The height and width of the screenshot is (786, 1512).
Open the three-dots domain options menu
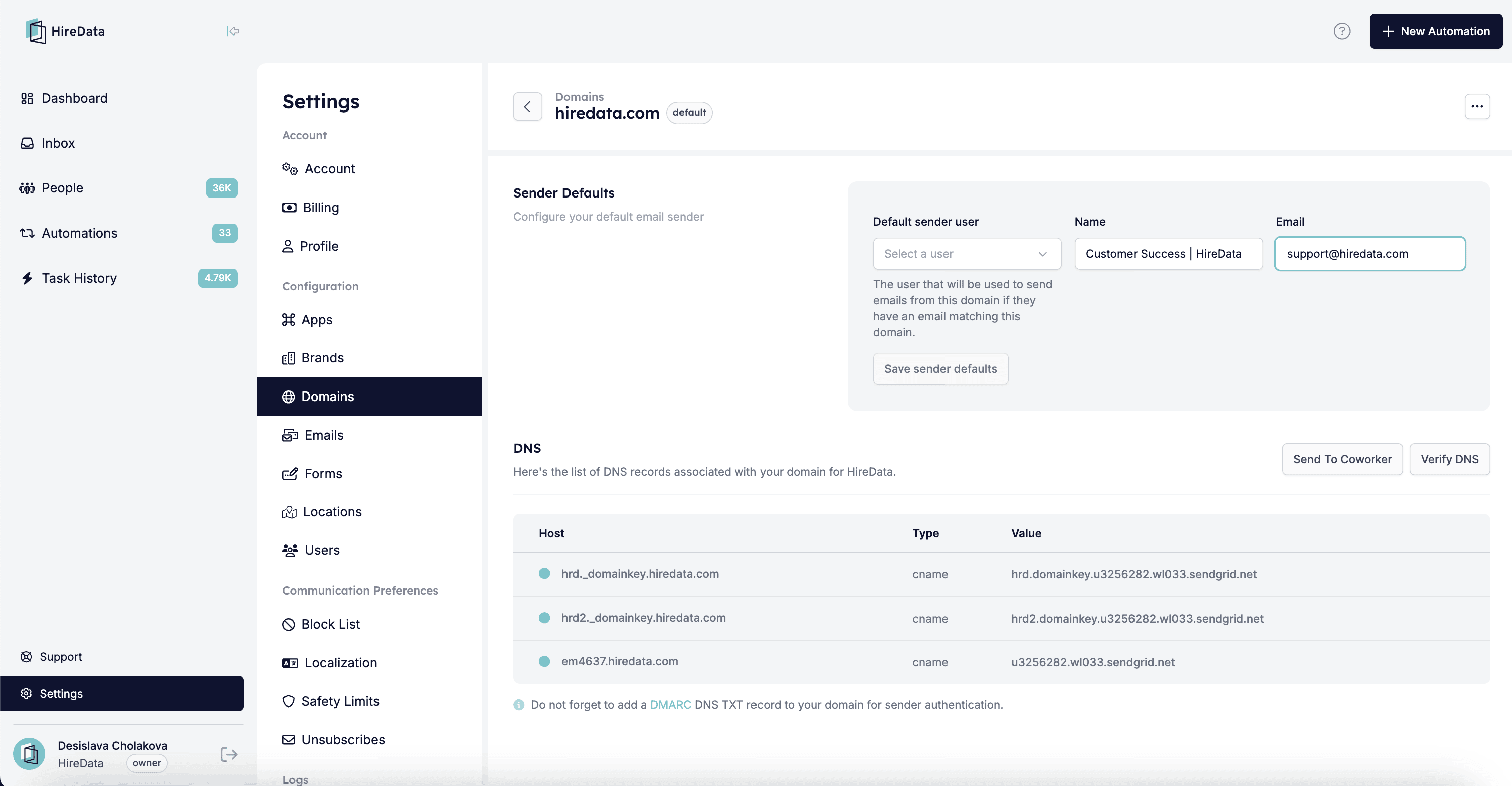1477,106
